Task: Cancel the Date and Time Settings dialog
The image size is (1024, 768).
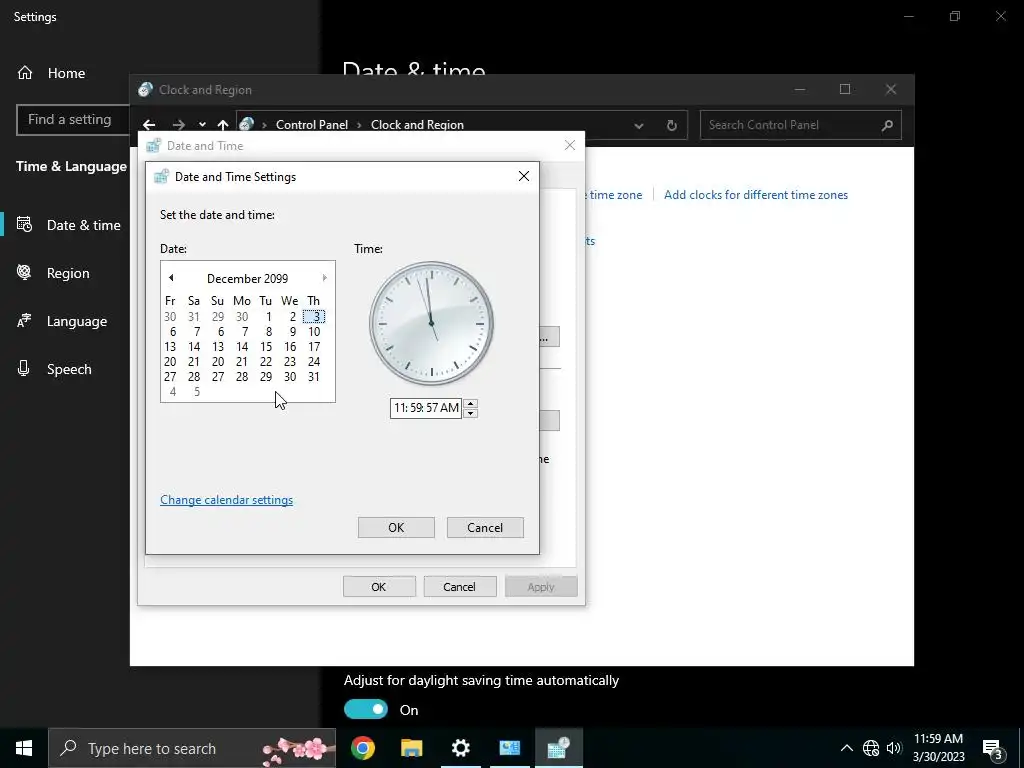Action: (485, 528)
